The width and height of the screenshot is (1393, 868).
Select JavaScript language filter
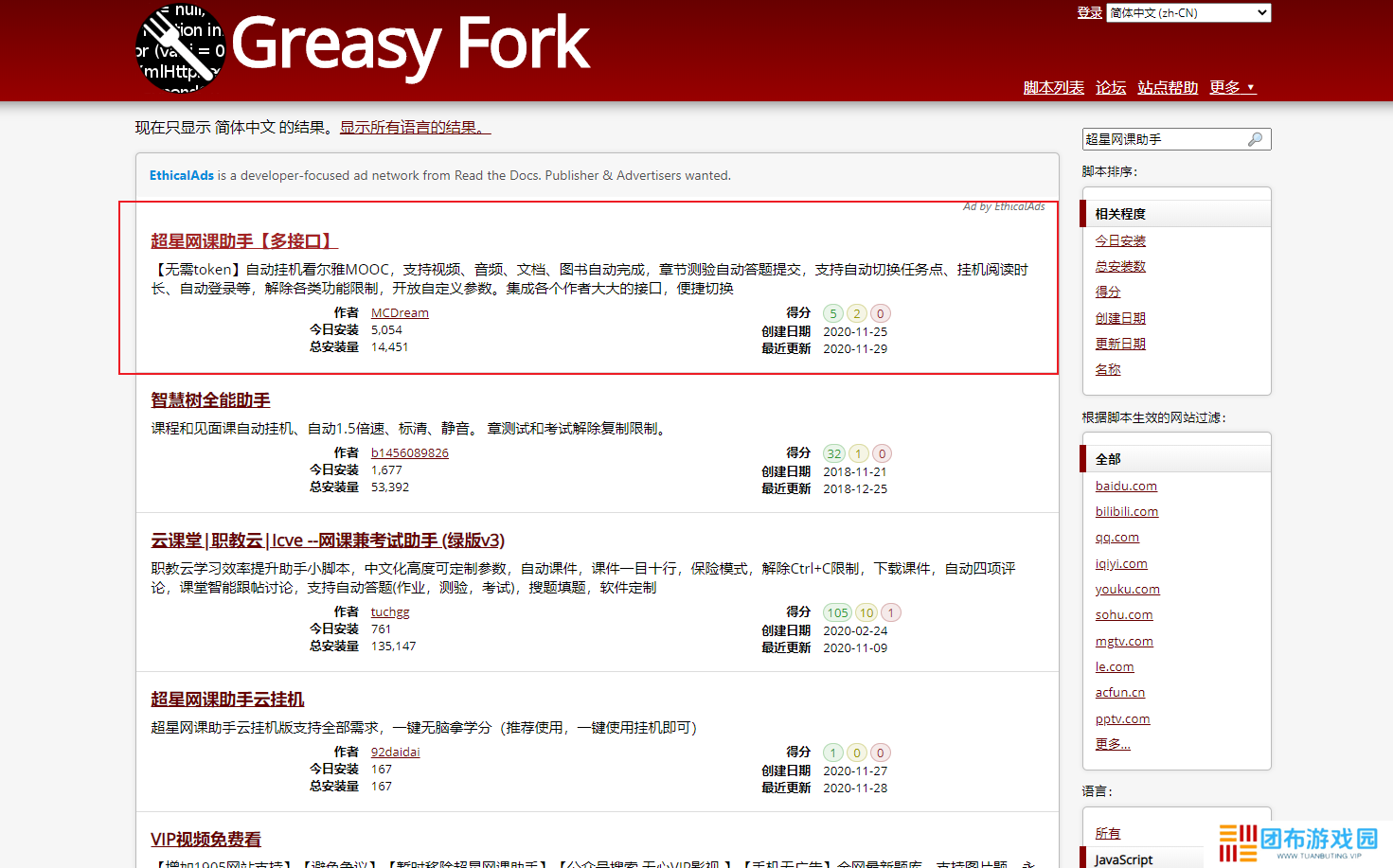(1124, 859)
